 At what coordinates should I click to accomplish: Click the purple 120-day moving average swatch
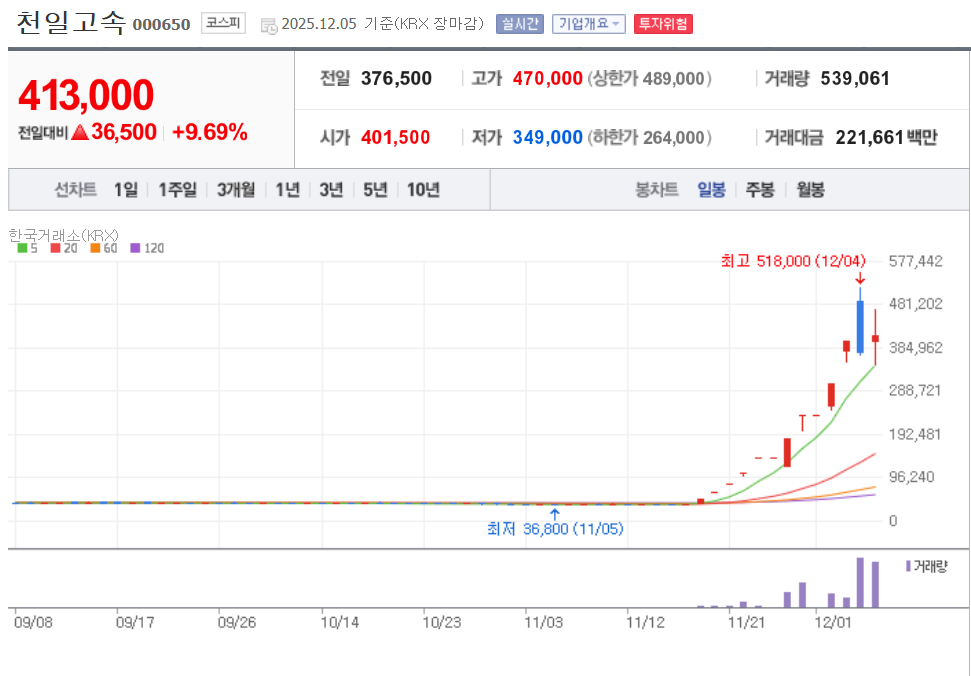pyautogui.click(x=135, y=248)
